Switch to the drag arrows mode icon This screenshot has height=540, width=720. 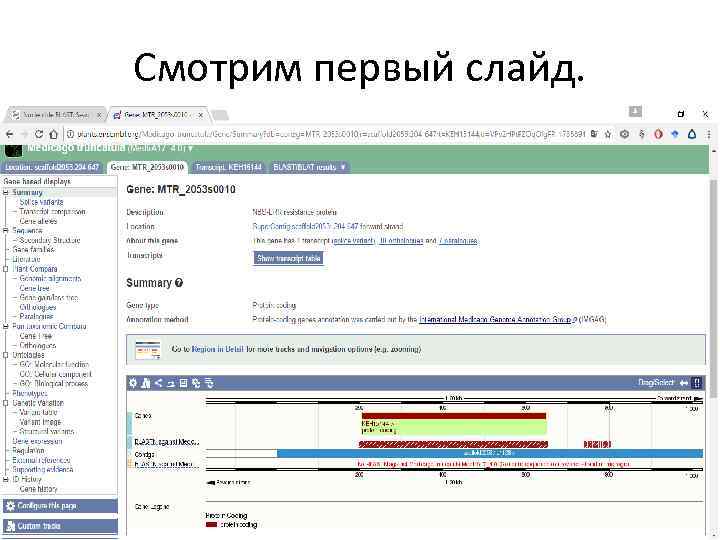(x=684, y=383)
